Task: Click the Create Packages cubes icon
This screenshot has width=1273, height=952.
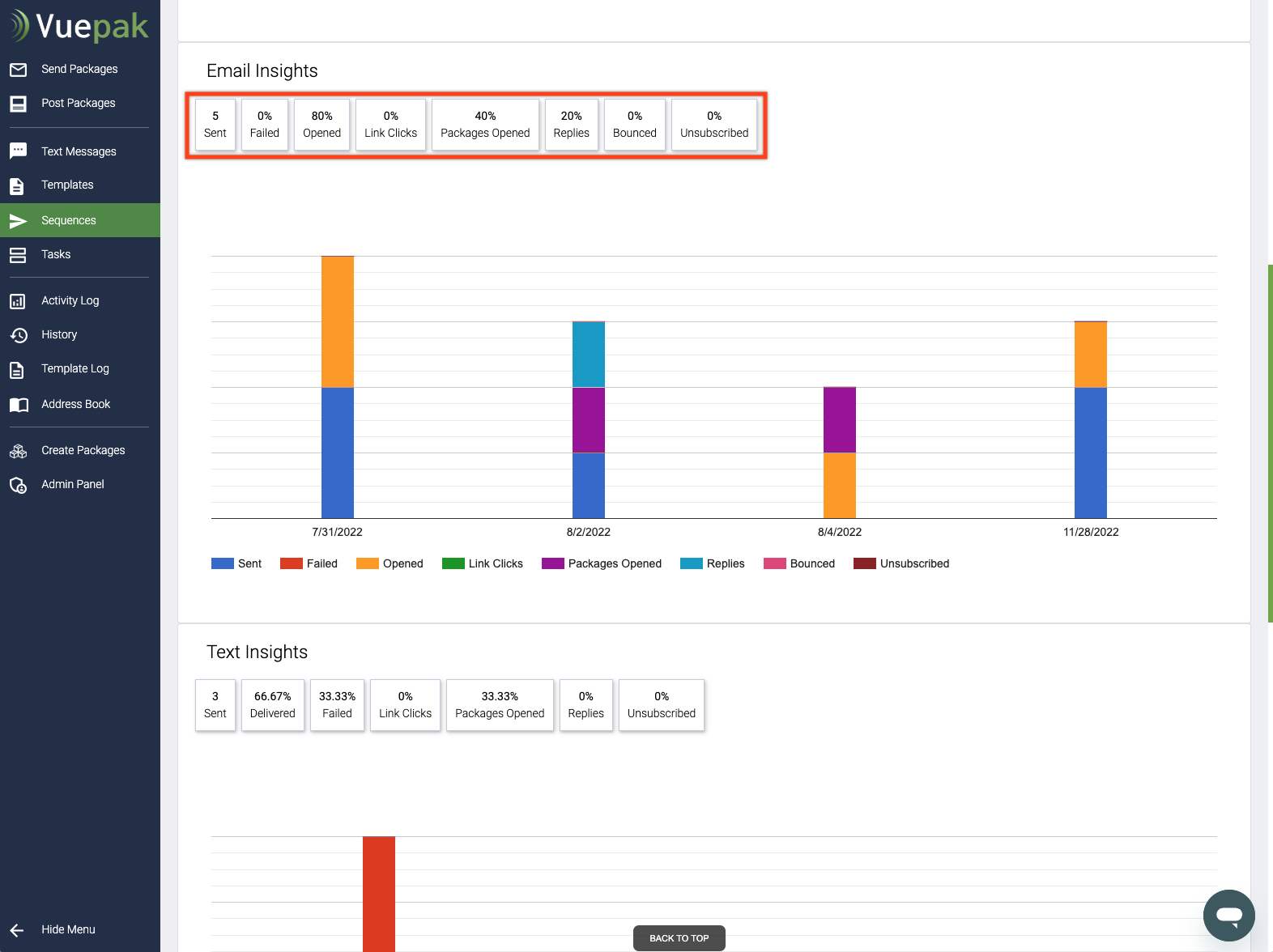Action: coord(18,451)
